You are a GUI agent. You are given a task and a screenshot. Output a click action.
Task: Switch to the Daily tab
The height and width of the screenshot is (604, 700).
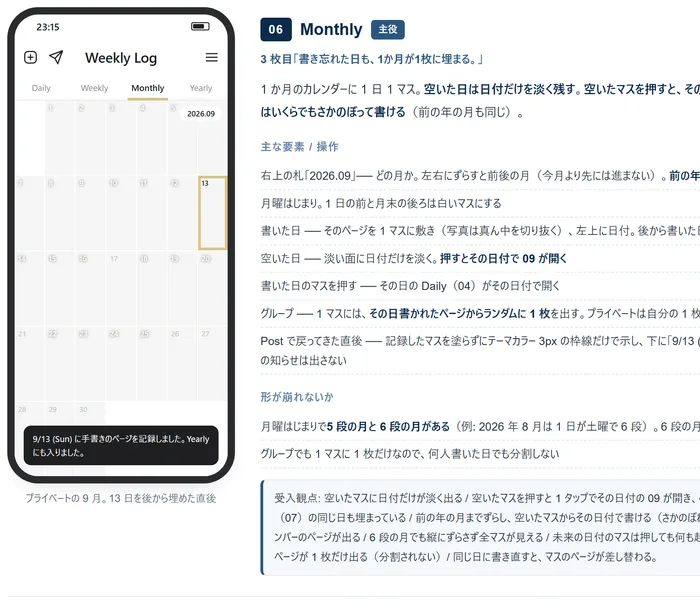[x=41, y=88]
